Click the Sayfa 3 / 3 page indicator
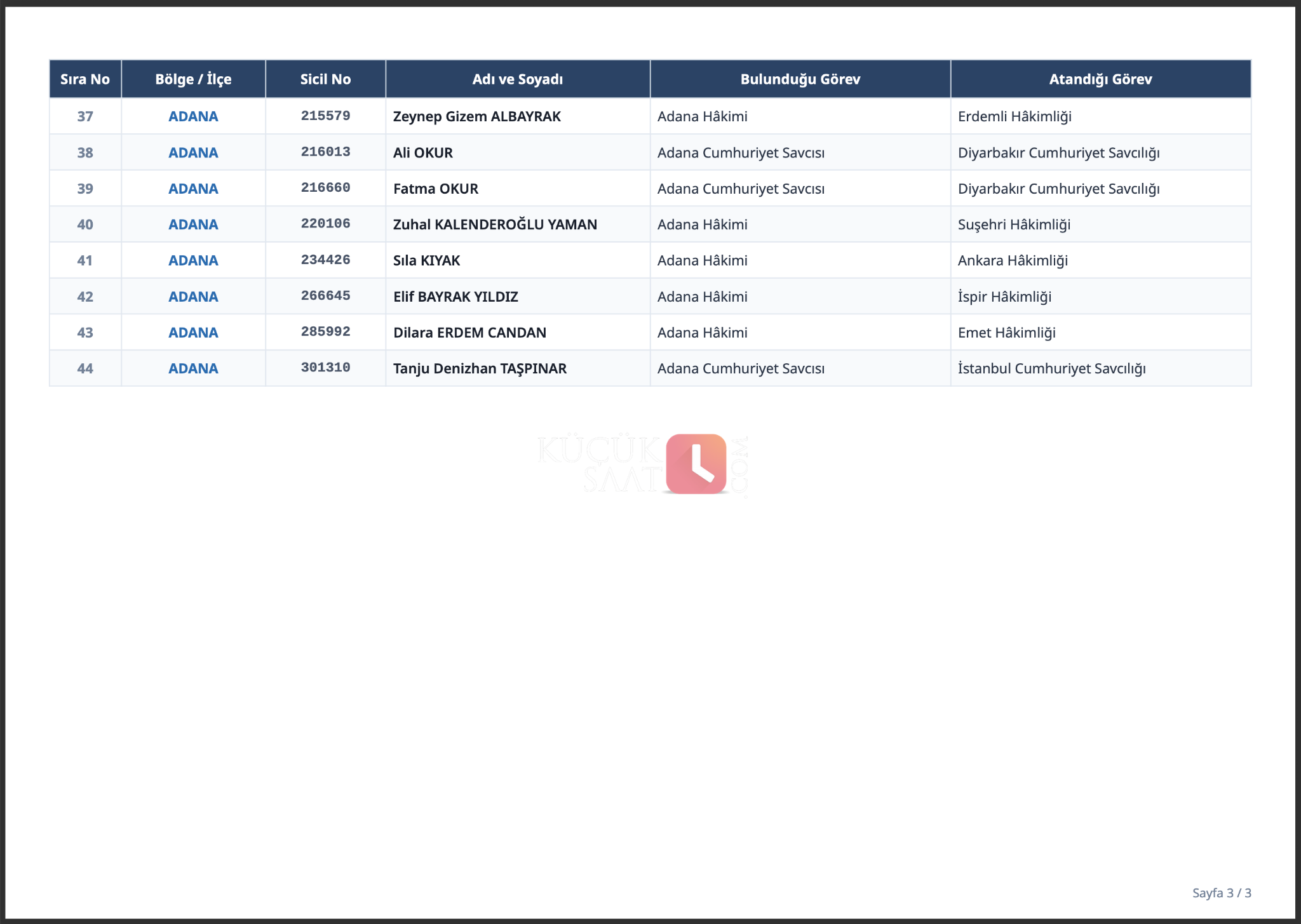The height and width of the screenshot is (924, 1301). [1222, 893]
